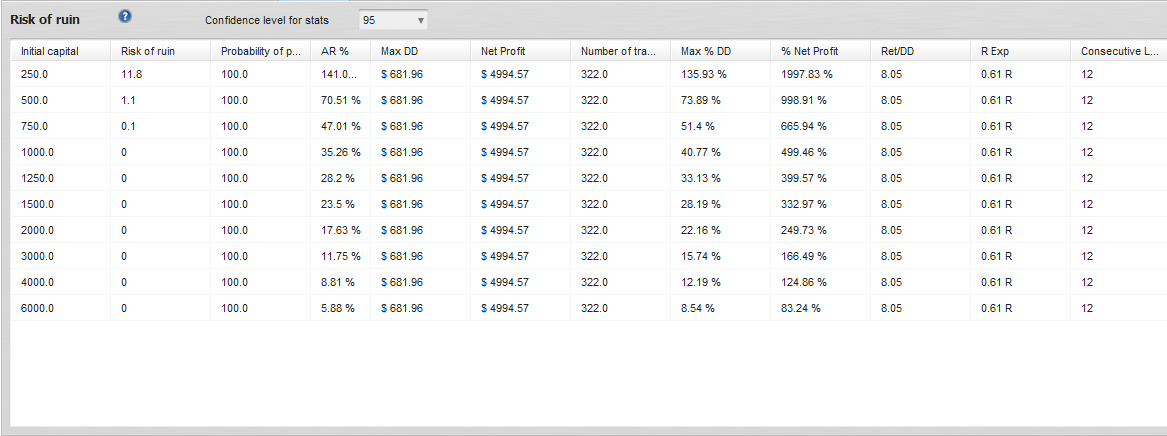Sort by Max % DD column header
Image resolution: width=1167 pixels, height=436 pixels.
coord(706,50)
